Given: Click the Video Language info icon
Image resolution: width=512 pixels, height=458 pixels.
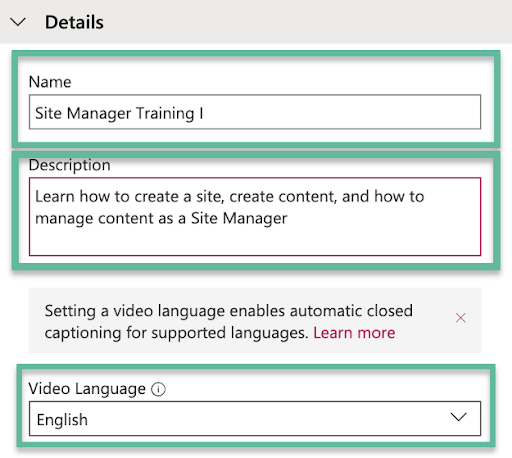Looking at the screenshot, I should 158,389.
